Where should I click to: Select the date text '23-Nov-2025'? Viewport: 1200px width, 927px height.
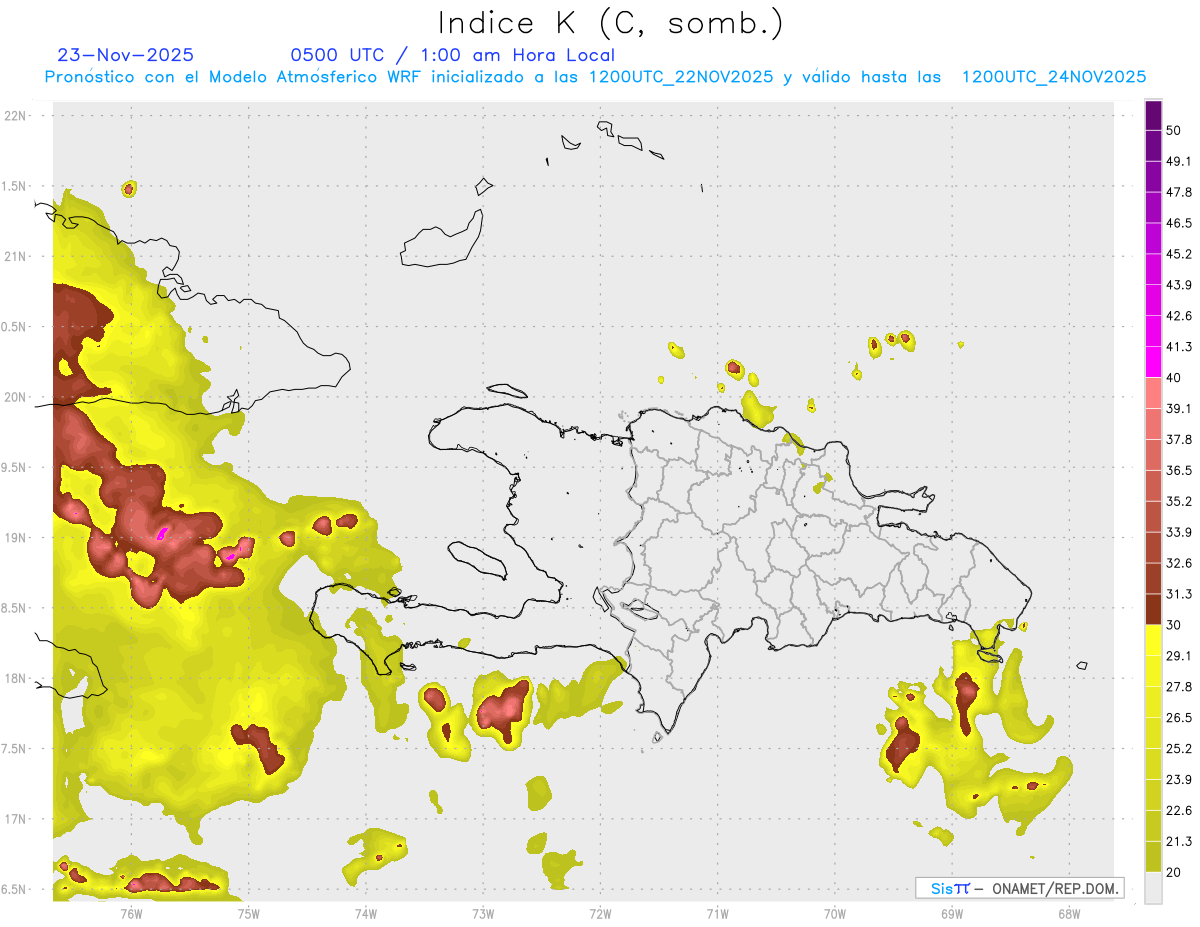tap(126, 55)
